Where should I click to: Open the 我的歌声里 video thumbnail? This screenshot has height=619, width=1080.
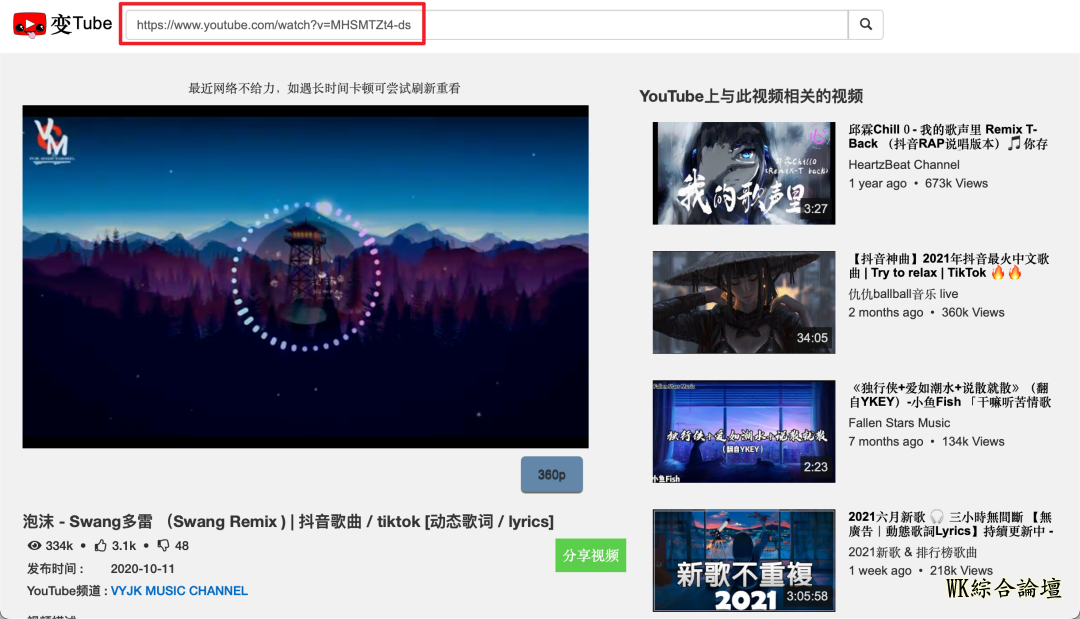(744, 174)
